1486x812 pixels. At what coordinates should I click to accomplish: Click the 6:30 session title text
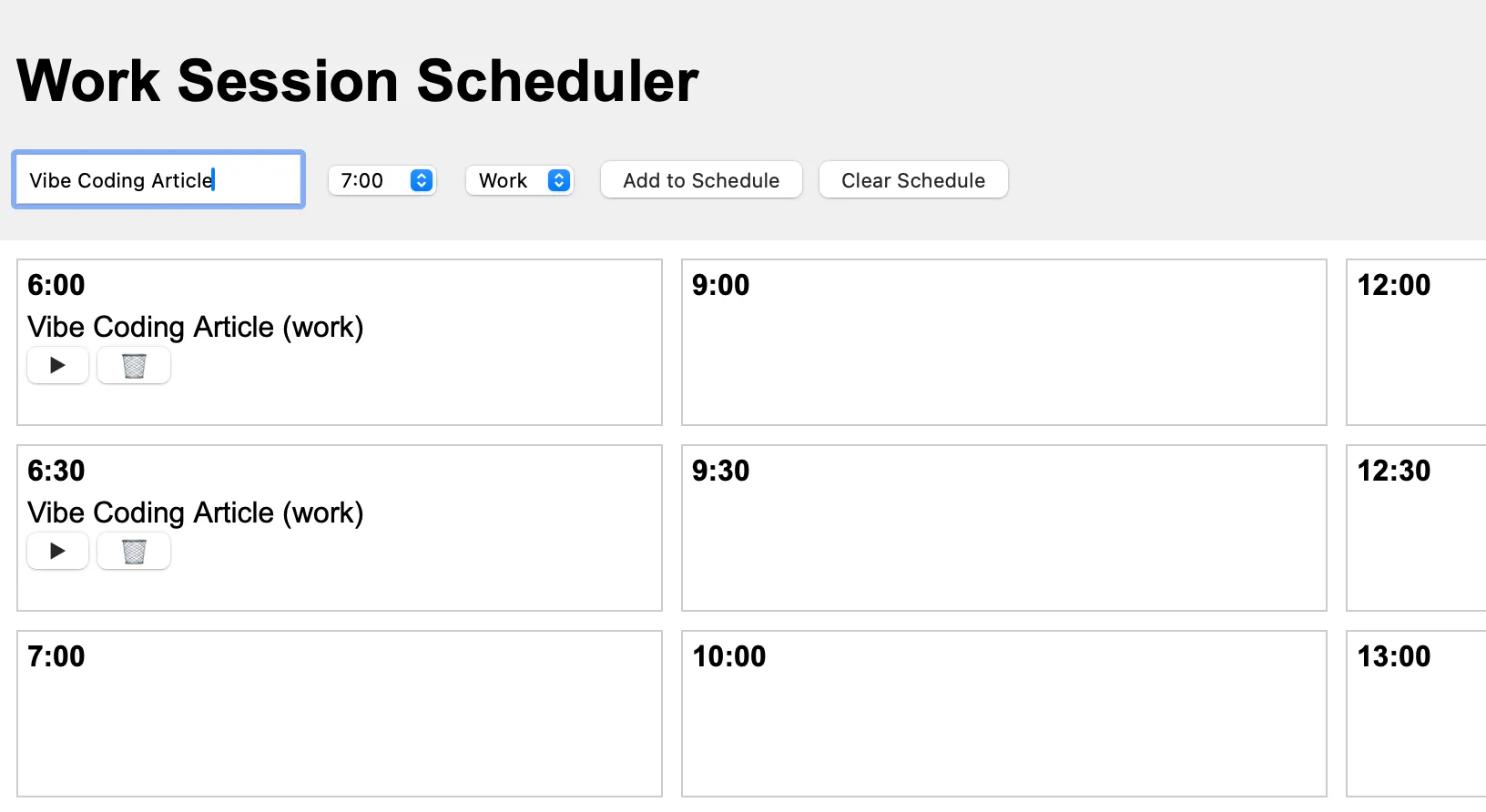tap(195, 513)
